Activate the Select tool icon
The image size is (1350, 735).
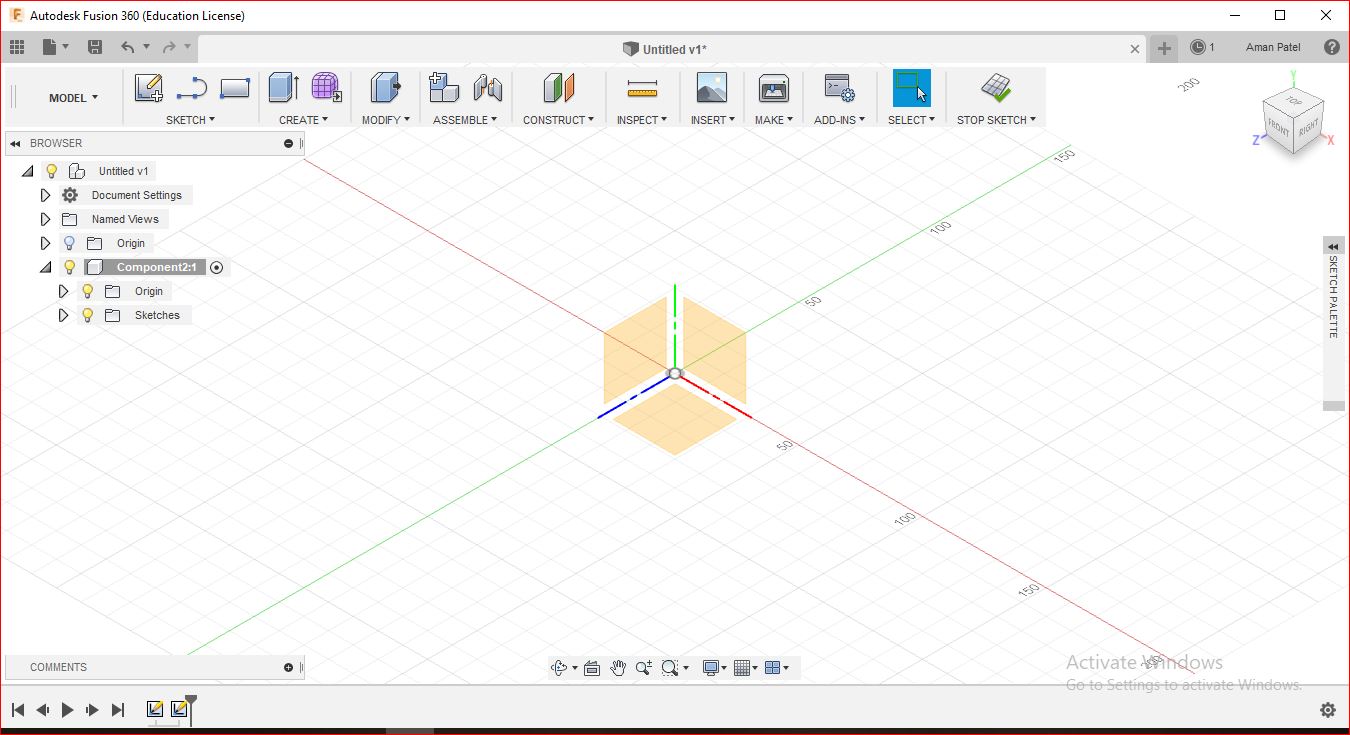[911, 88]
